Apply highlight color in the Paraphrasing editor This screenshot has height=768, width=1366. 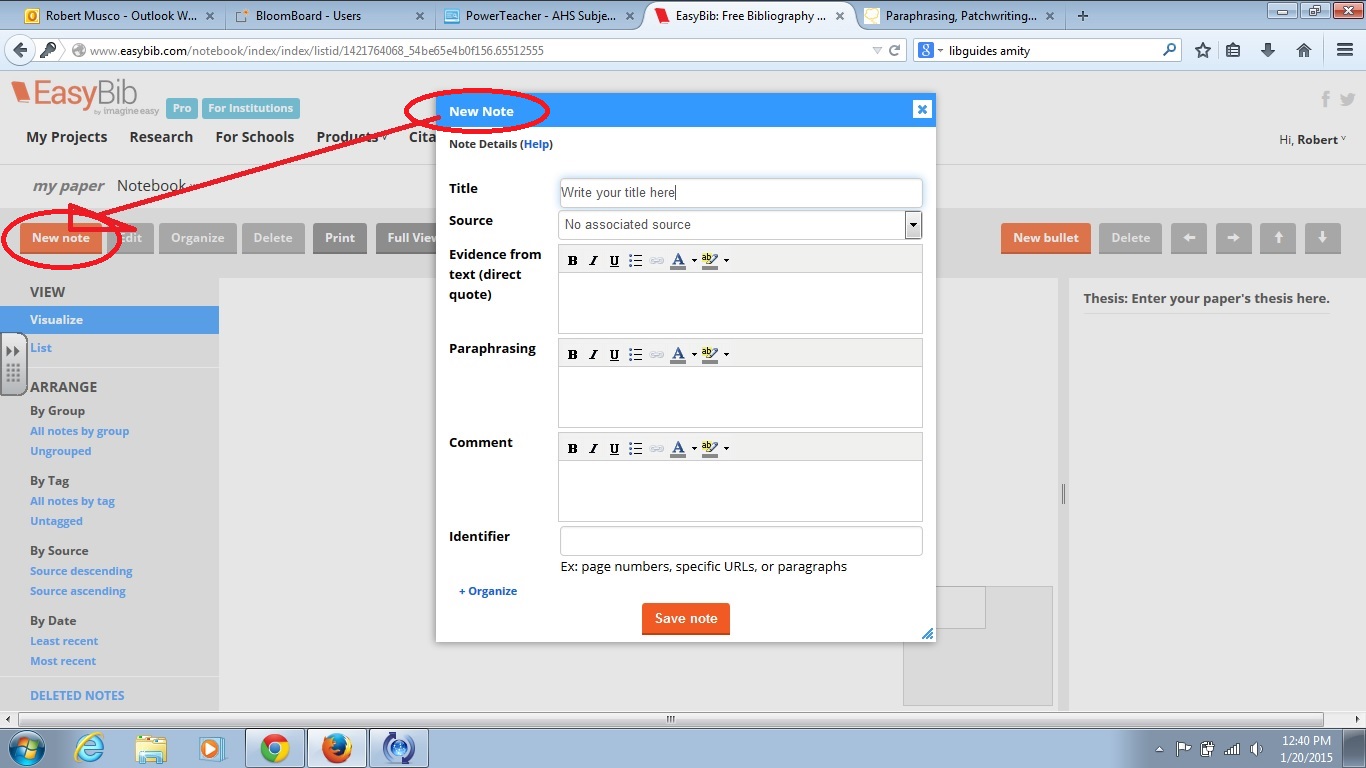click(710, 354)
